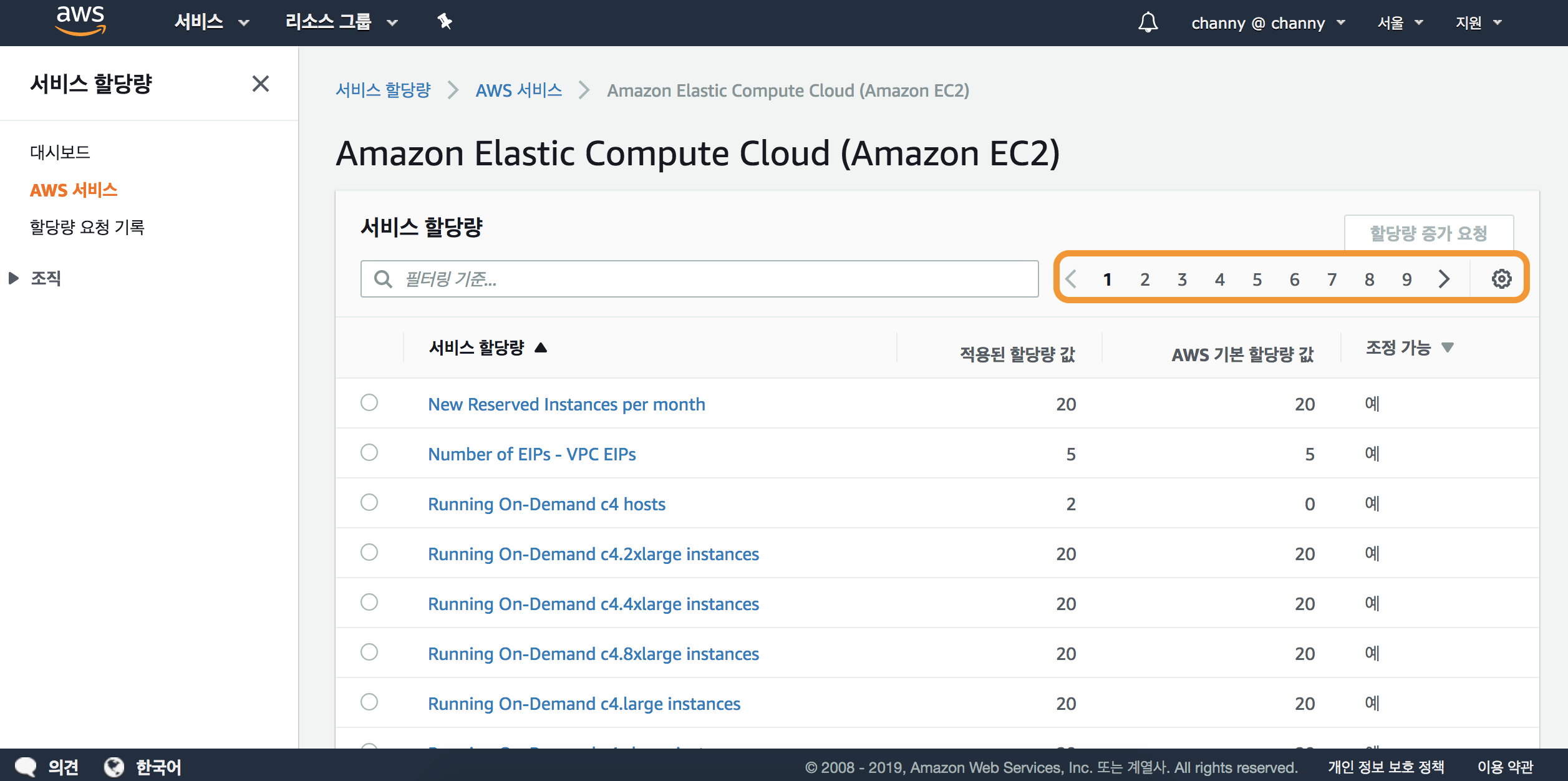Select radio for c4.8xlarge instances row
This screenshot has width=1568, height=781.
point(369,652)
